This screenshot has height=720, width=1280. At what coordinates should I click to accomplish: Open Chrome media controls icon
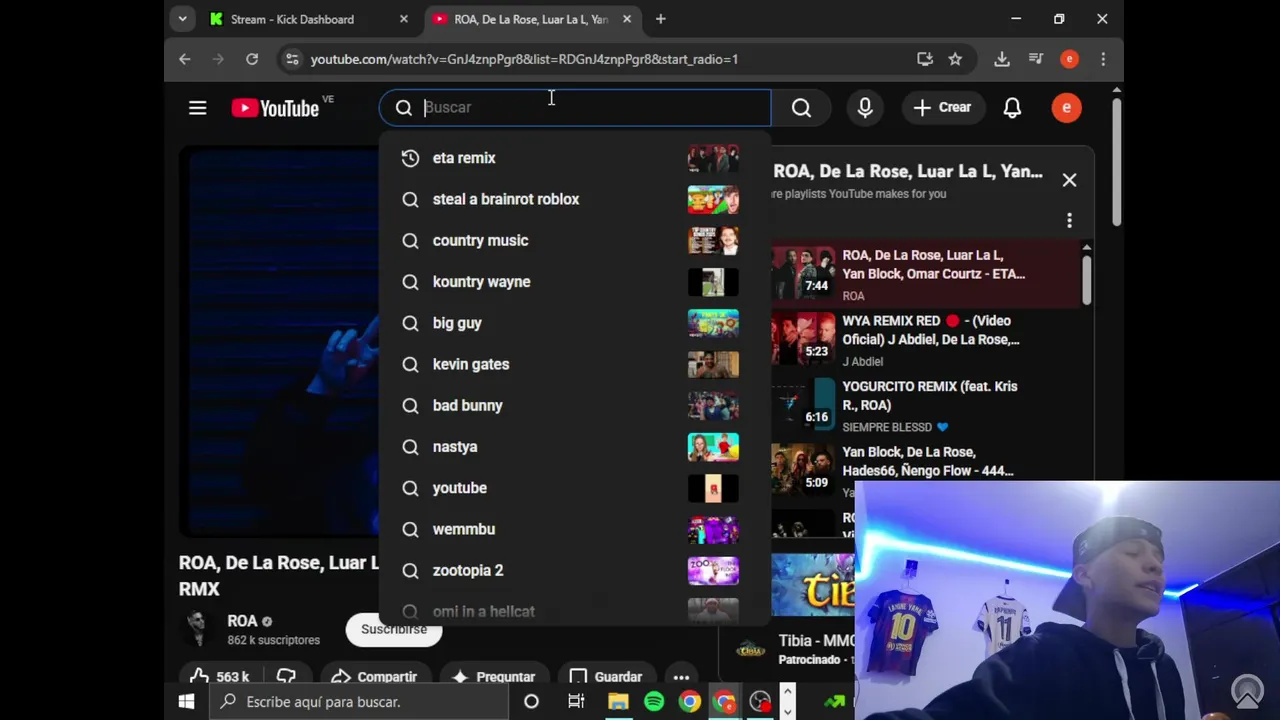1036,59
